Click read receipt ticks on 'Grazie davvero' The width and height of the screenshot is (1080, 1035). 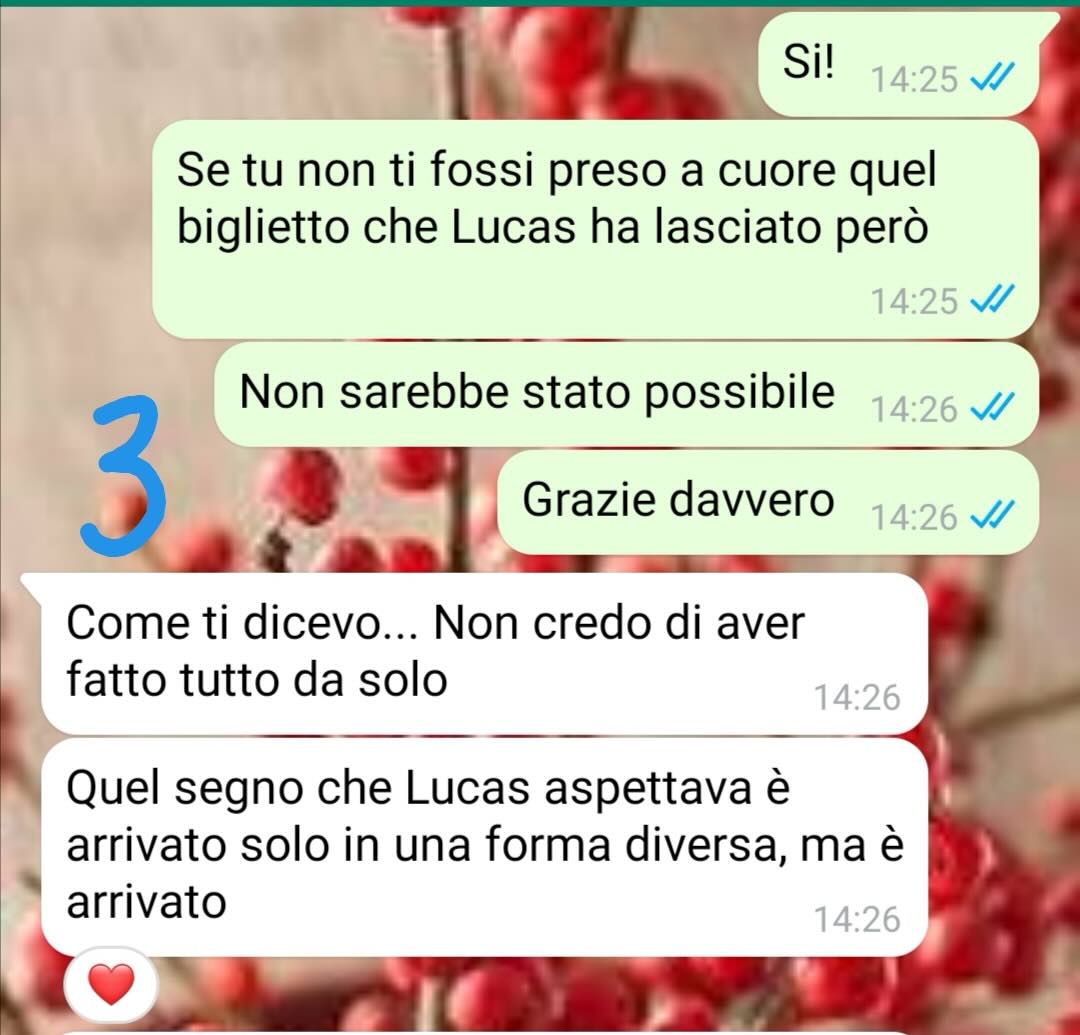(x=992, y=516)
